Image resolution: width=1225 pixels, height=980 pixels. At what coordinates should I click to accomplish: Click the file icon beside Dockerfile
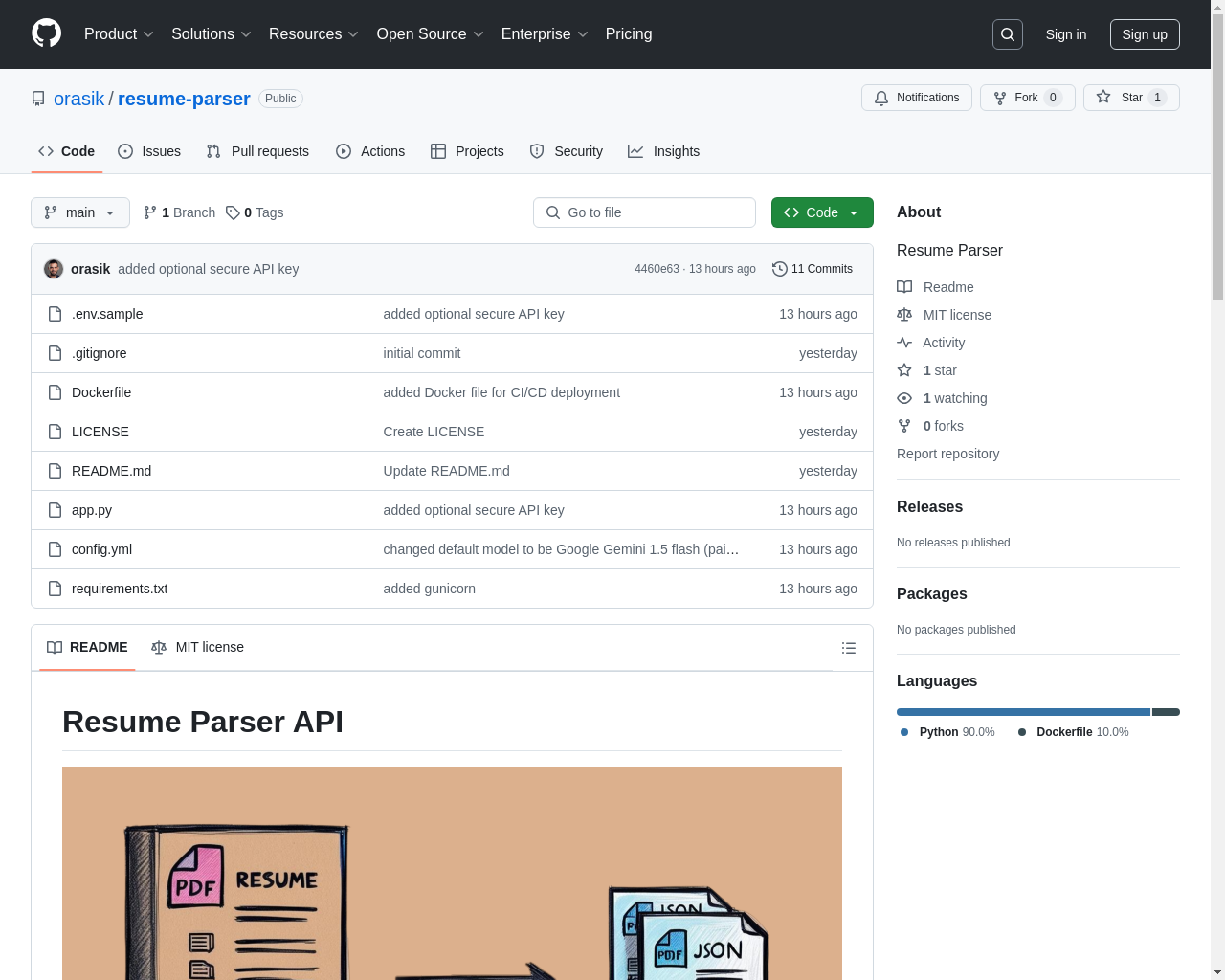click(x=56, y=392)
